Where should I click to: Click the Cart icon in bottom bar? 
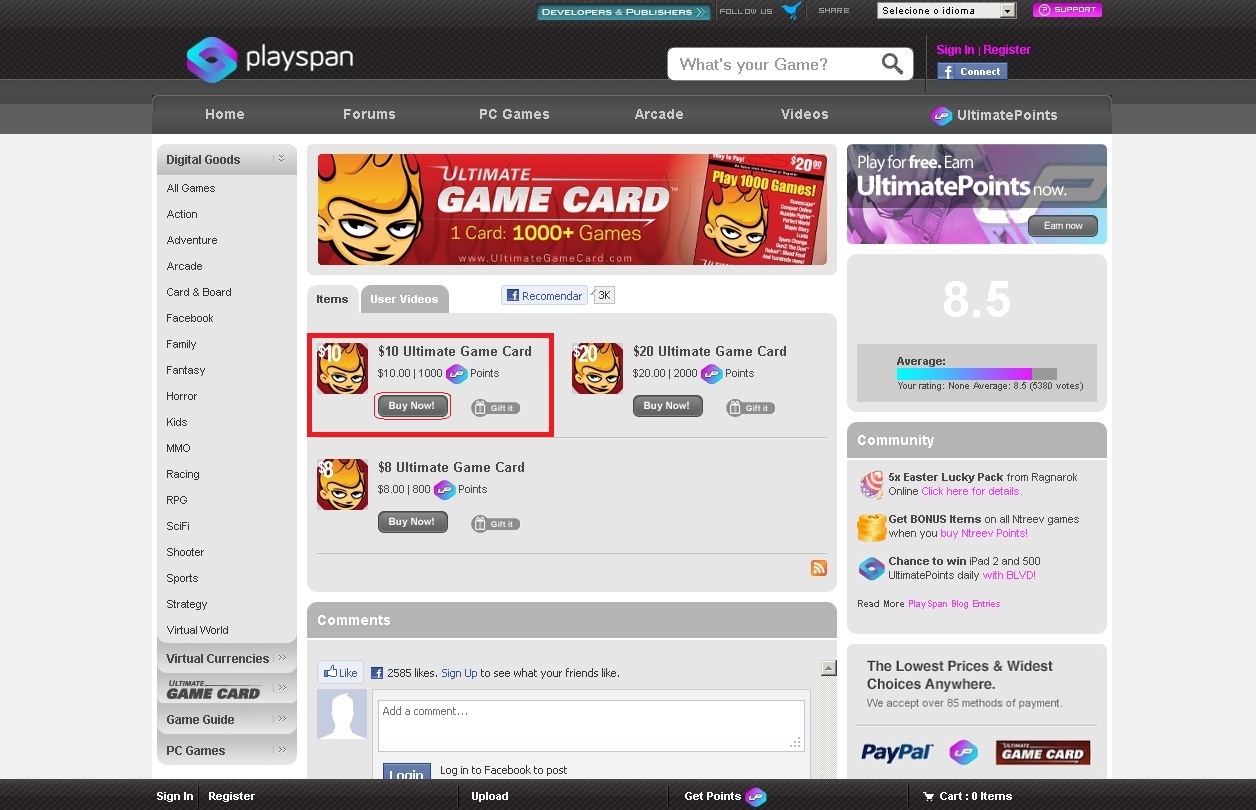tap(928, 797)
